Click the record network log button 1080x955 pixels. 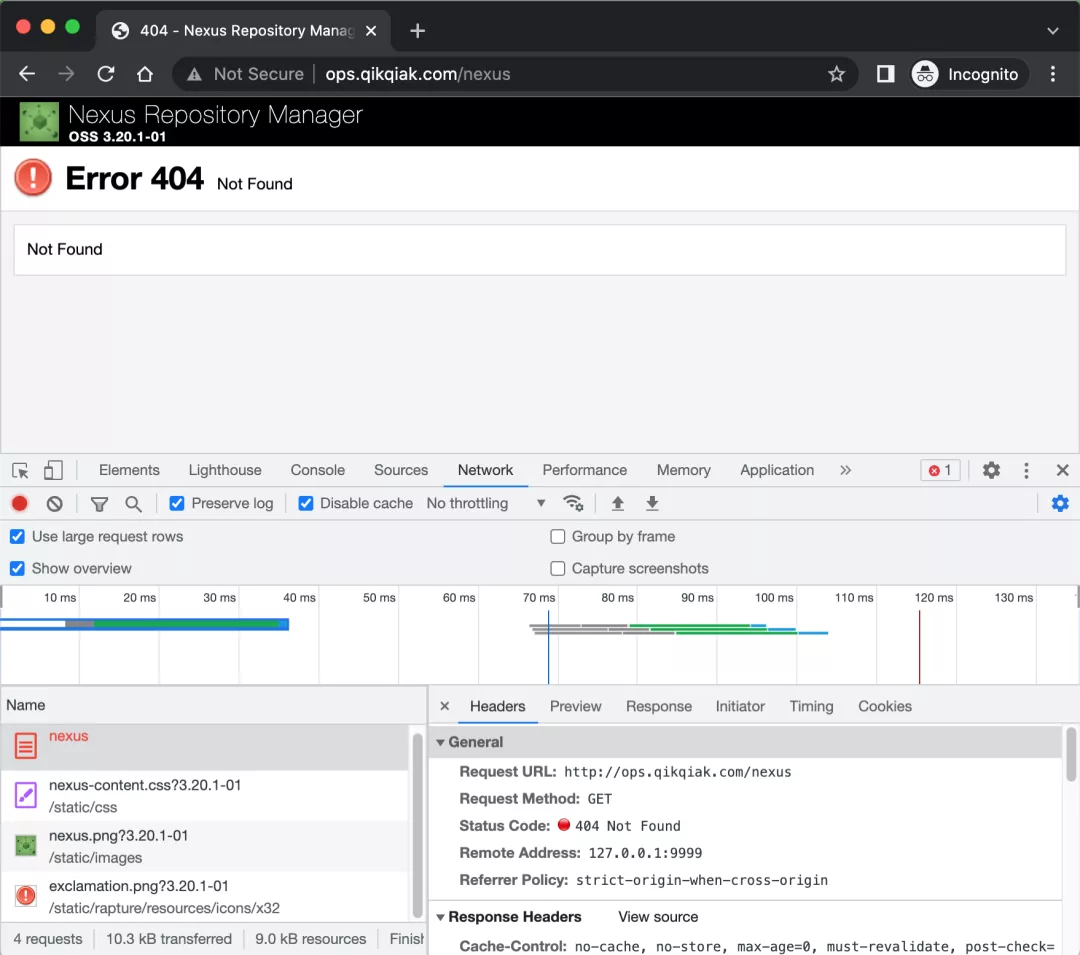20,504
